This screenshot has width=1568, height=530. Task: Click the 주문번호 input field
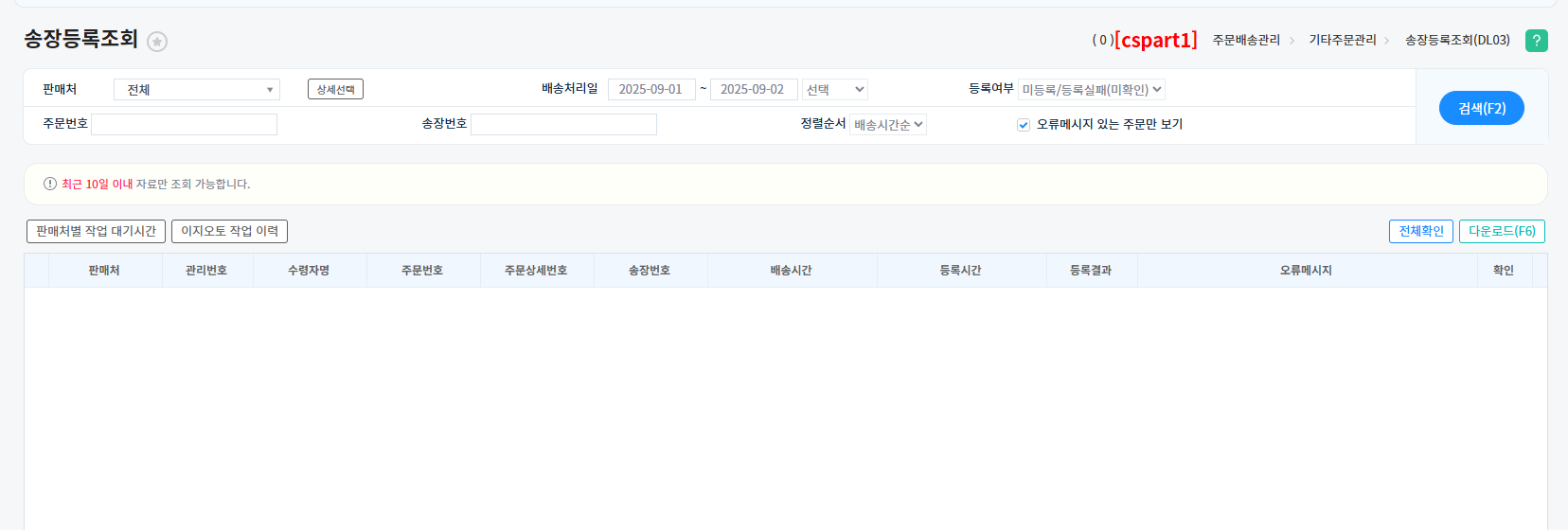coord(184,125)
